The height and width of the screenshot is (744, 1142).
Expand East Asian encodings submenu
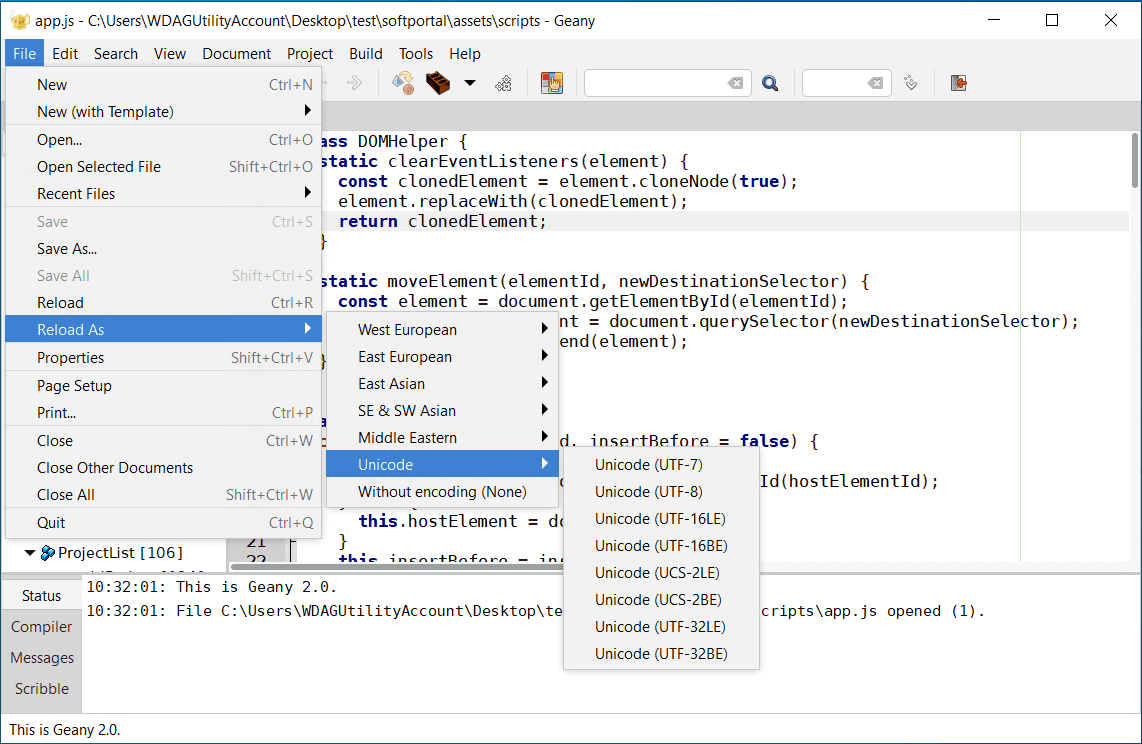pos(442,384)
